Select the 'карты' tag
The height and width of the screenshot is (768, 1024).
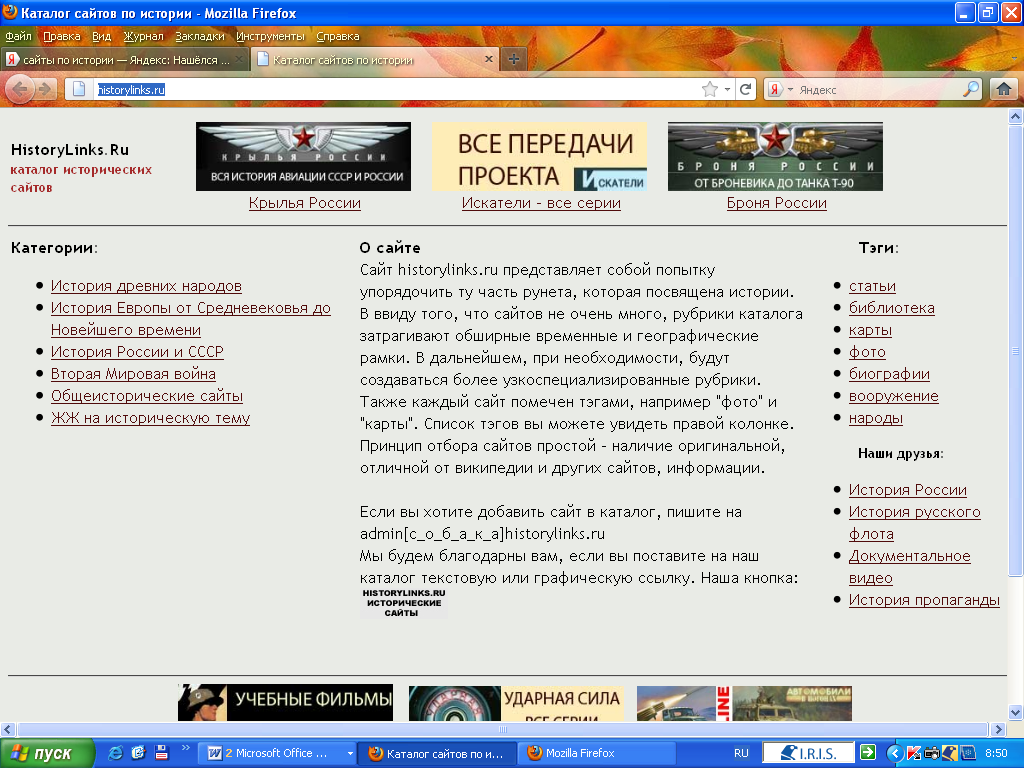[x=870, y=330]
